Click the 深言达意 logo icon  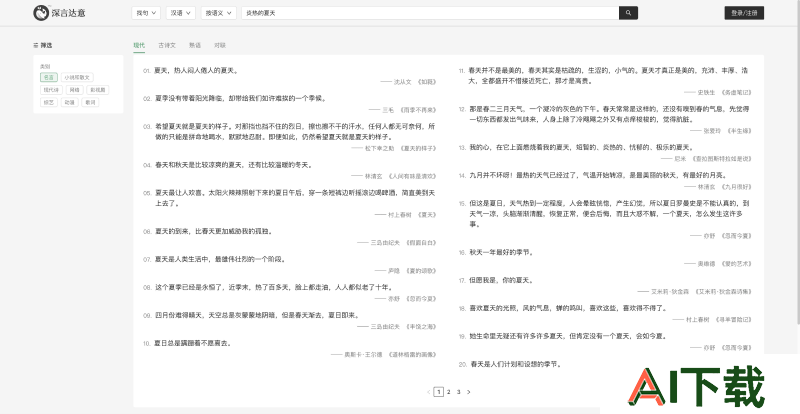click(41, 13)
